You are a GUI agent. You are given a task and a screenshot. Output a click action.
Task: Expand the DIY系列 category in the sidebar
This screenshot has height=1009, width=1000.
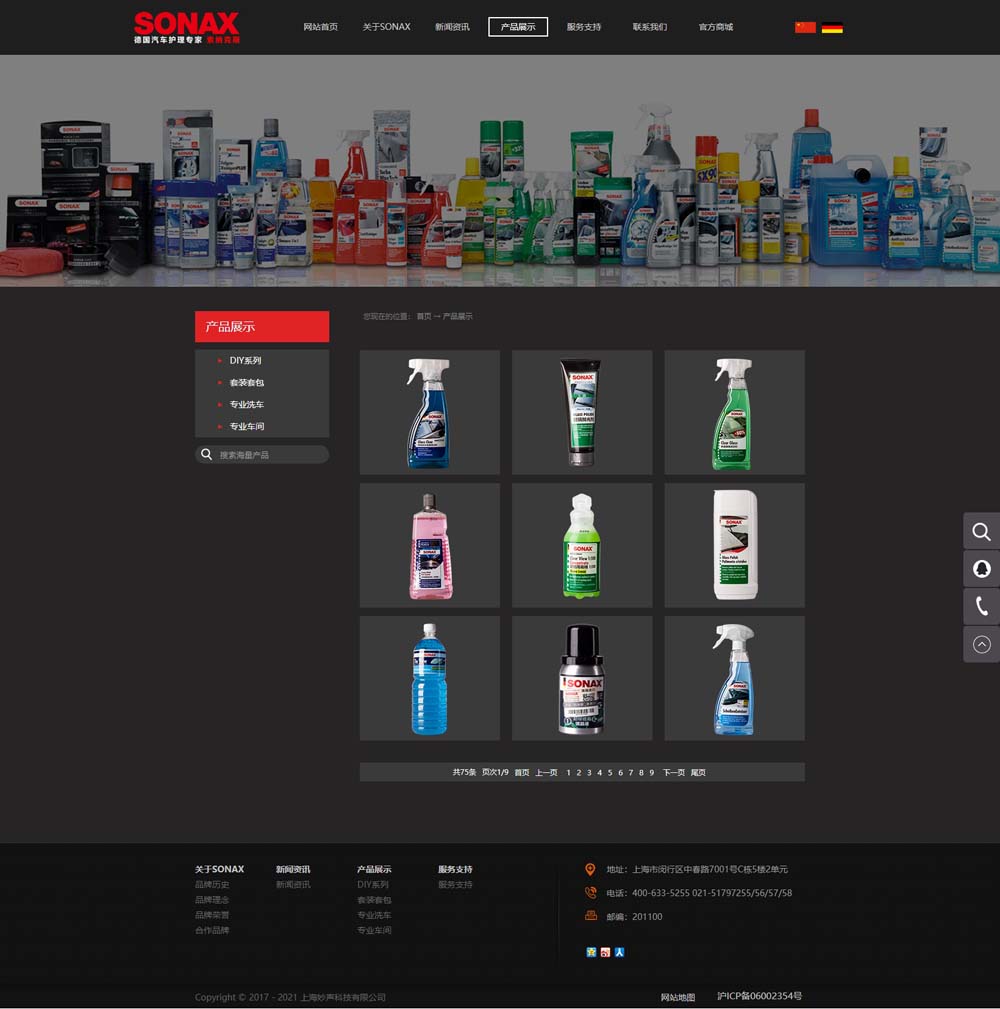click(x=245, y=360)
